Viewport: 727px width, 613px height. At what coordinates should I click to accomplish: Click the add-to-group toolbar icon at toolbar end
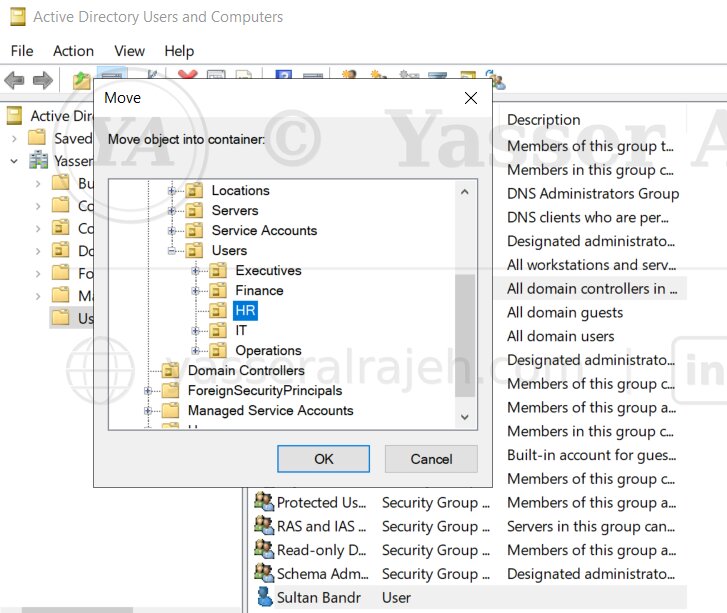pyautogui.click(x=496, y=80)
